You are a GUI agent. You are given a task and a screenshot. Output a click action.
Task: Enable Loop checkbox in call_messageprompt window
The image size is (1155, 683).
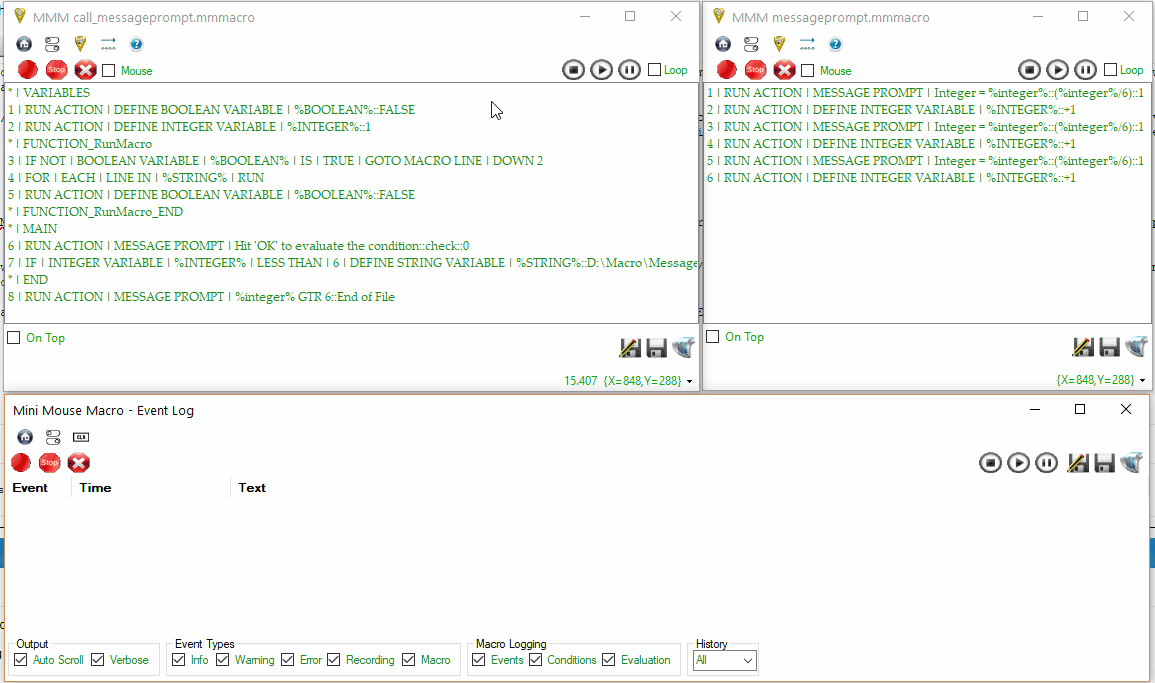pos(654,70)
